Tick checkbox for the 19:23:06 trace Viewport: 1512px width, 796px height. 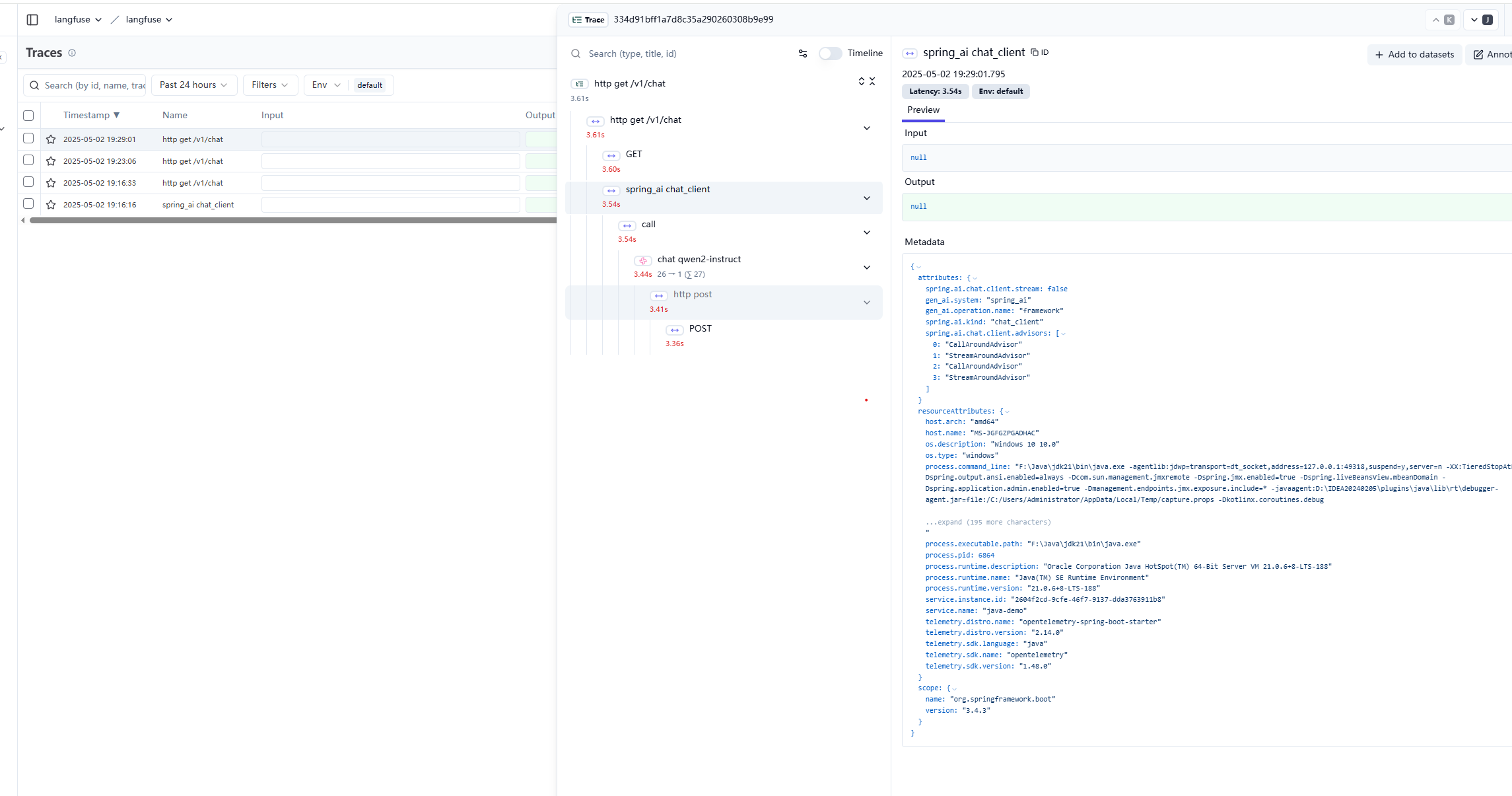pos(28,161)
